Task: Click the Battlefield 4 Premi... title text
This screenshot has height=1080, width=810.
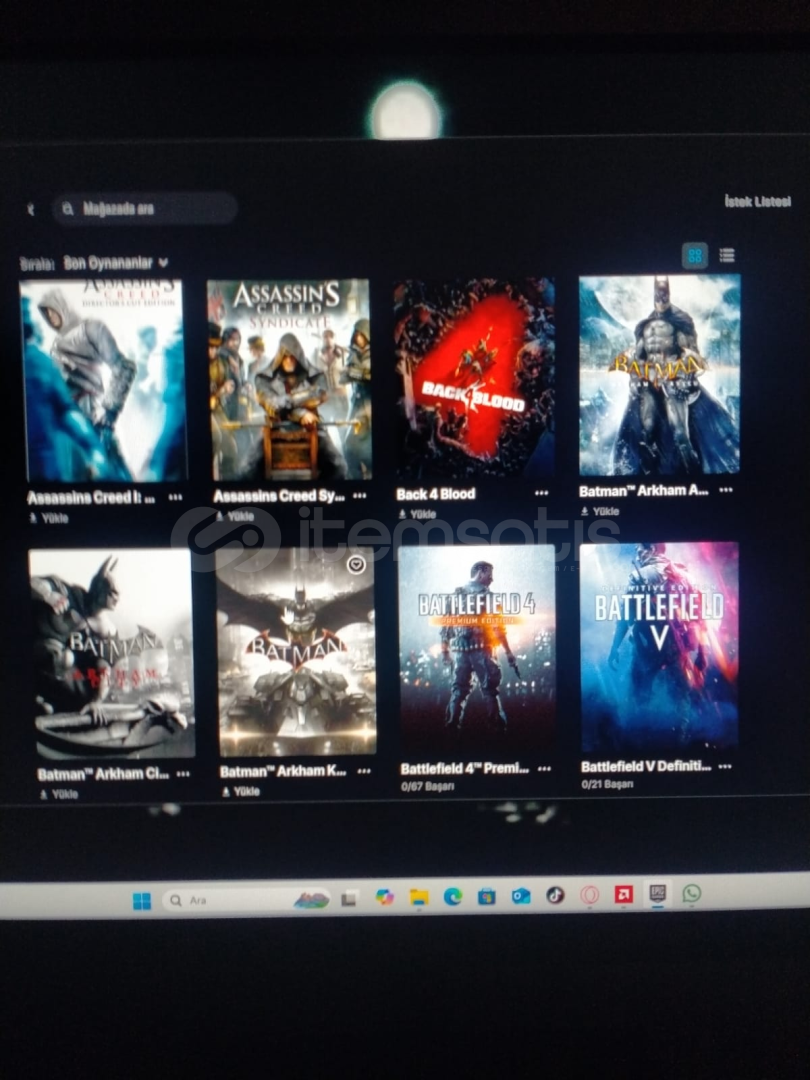Action: [x=465, y=769]
